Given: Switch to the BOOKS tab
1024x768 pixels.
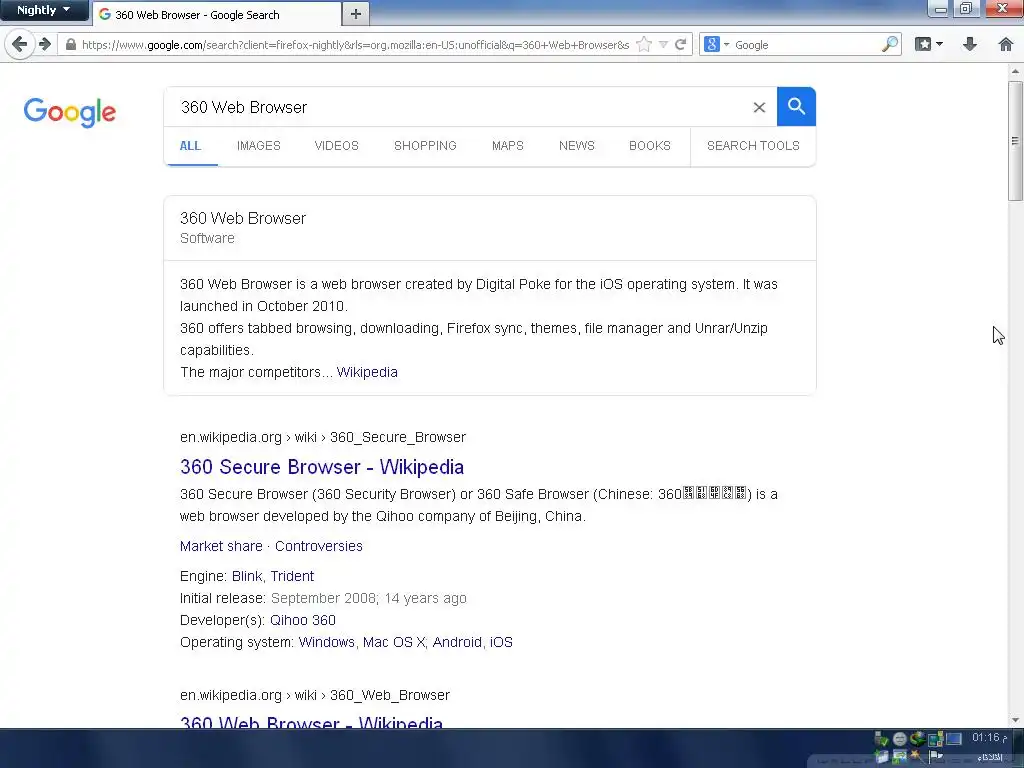Looking at the screenshot, I should [650, 146].
